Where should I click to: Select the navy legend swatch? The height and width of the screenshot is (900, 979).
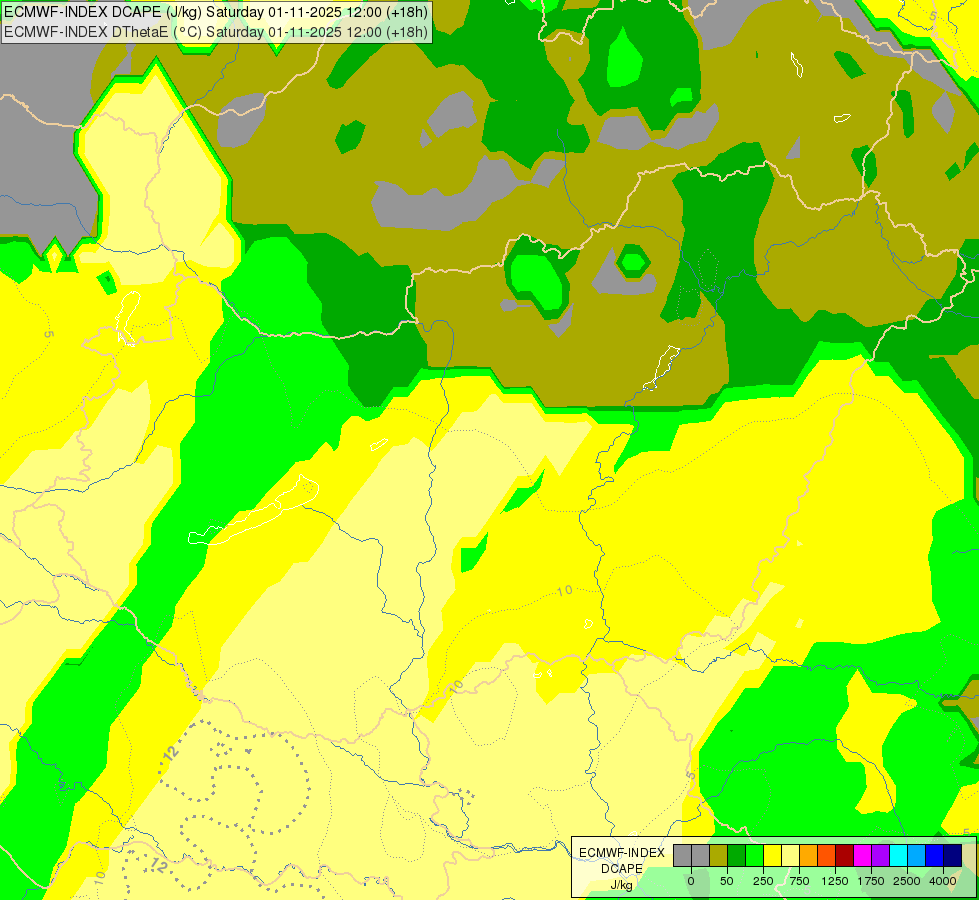pos(952,855)
